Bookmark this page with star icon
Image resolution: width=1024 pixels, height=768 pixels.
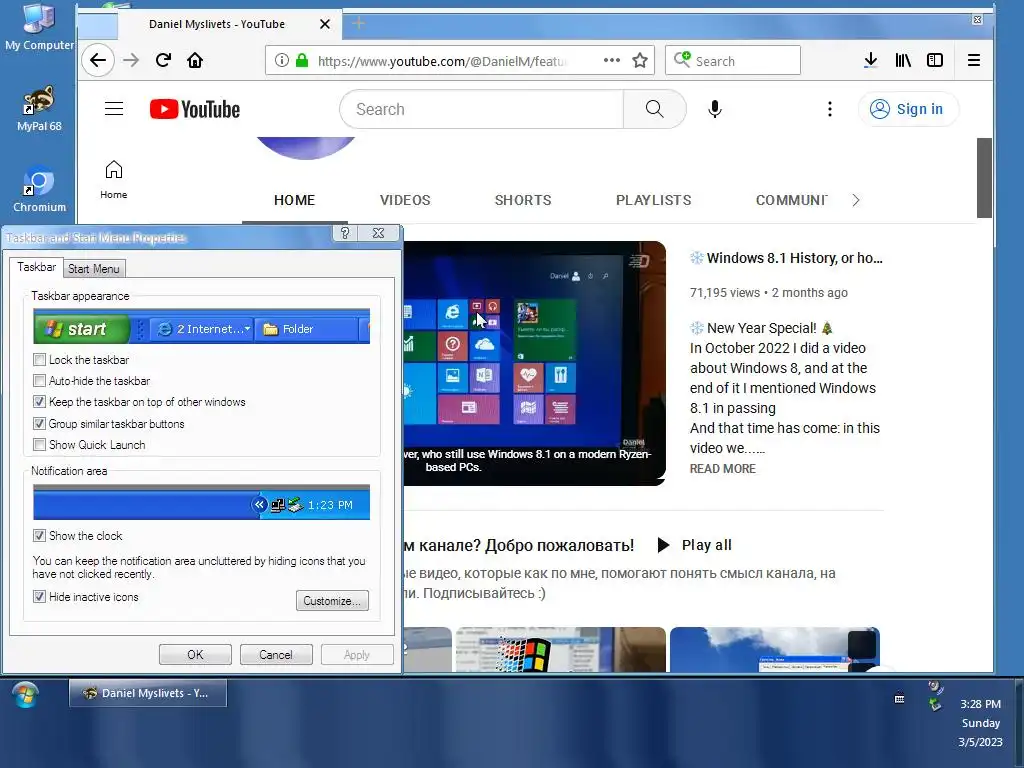tap(640, 61)
